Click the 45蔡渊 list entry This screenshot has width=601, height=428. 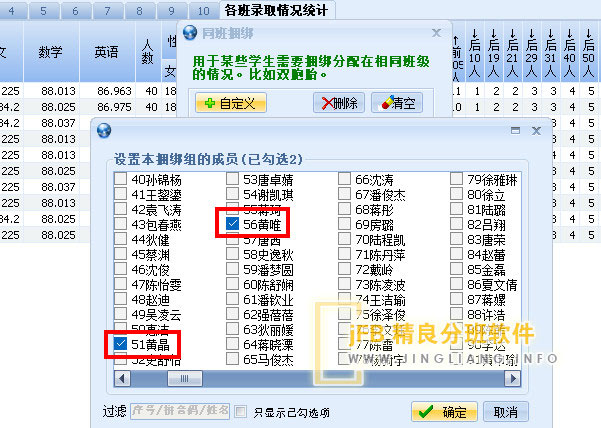click(x=151, y=255)
